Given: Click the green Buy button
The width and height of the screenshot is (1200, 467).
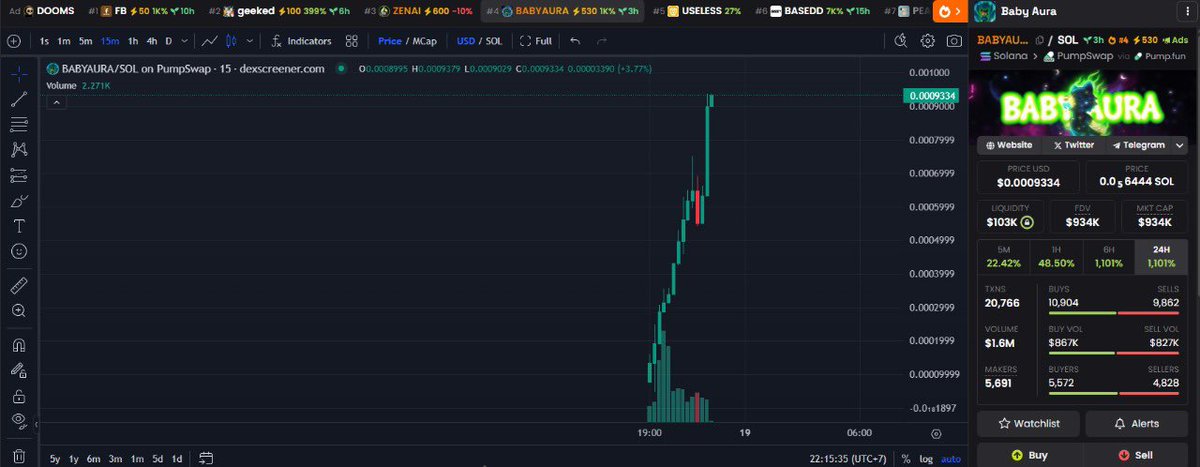Looking at the screenshot, I should pos(1028,455).
